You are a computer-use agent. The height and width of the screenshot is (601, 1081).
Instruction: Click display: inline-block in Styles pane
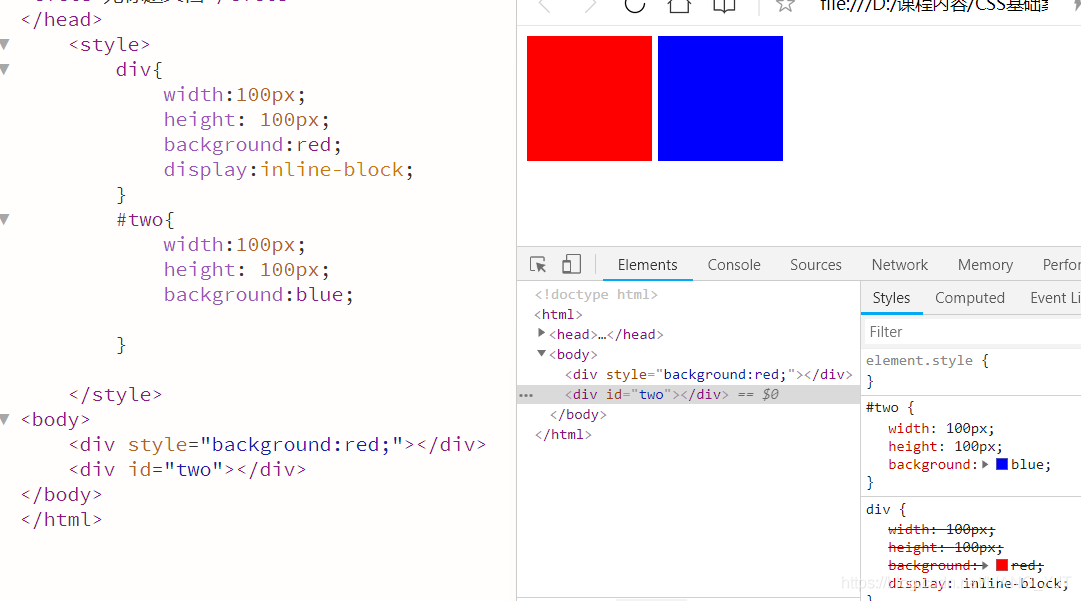(978, 583)
